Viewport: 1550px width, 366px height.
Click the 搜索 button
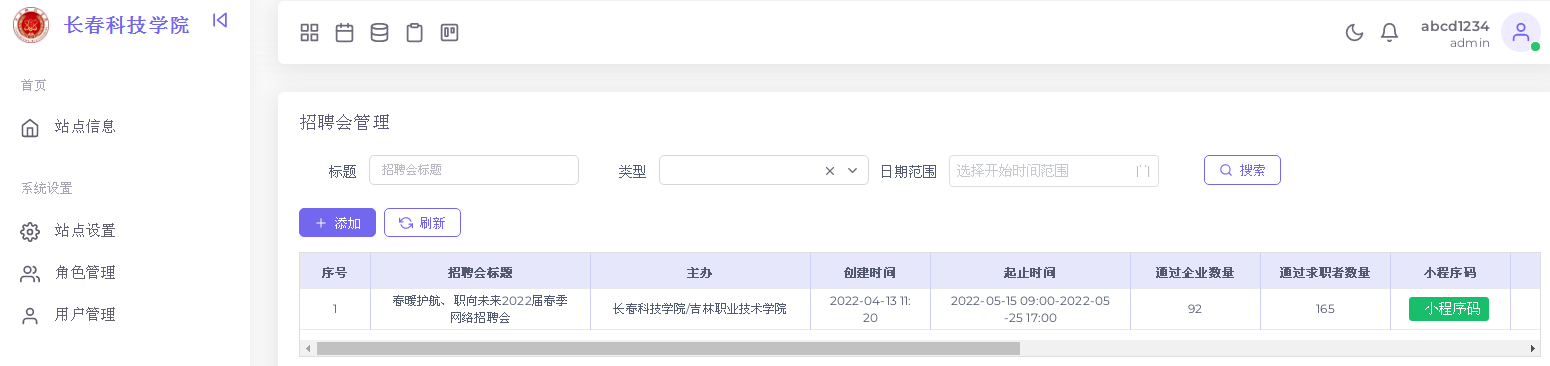pyautogui.click(x=1242, y=170)
